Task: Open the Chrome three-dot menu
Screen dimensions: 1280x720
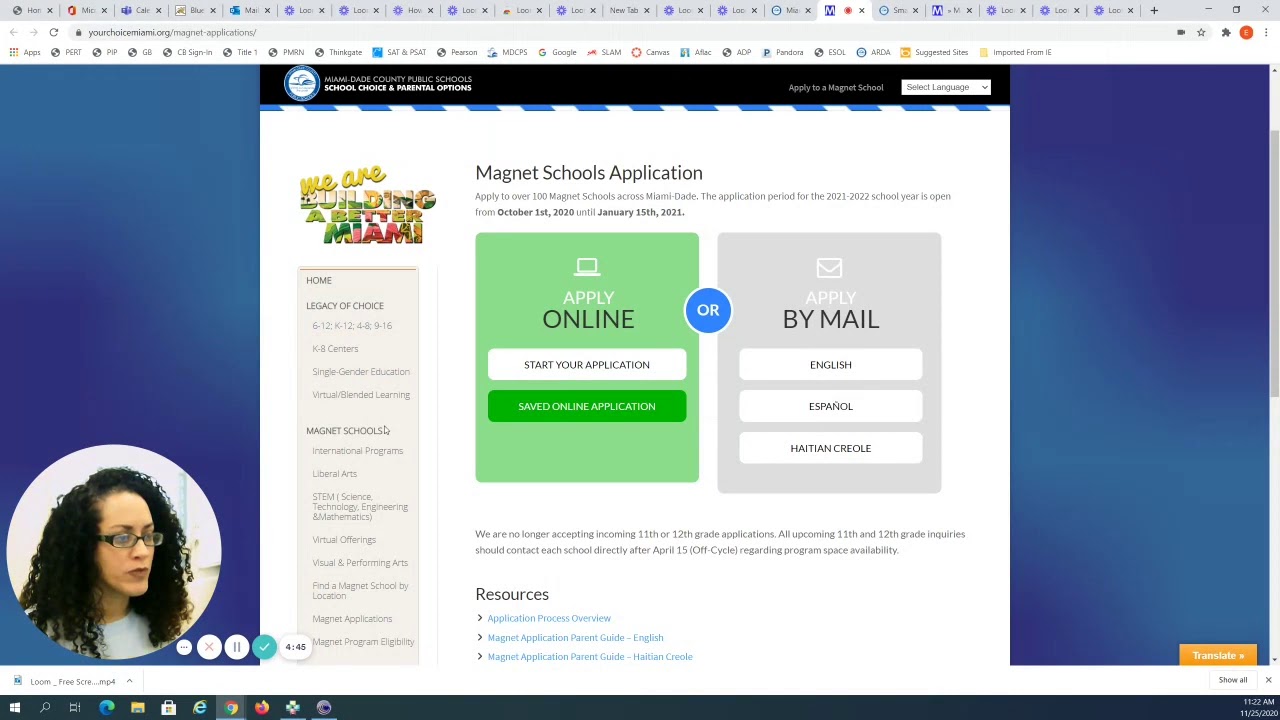Action: point(1266,32)
